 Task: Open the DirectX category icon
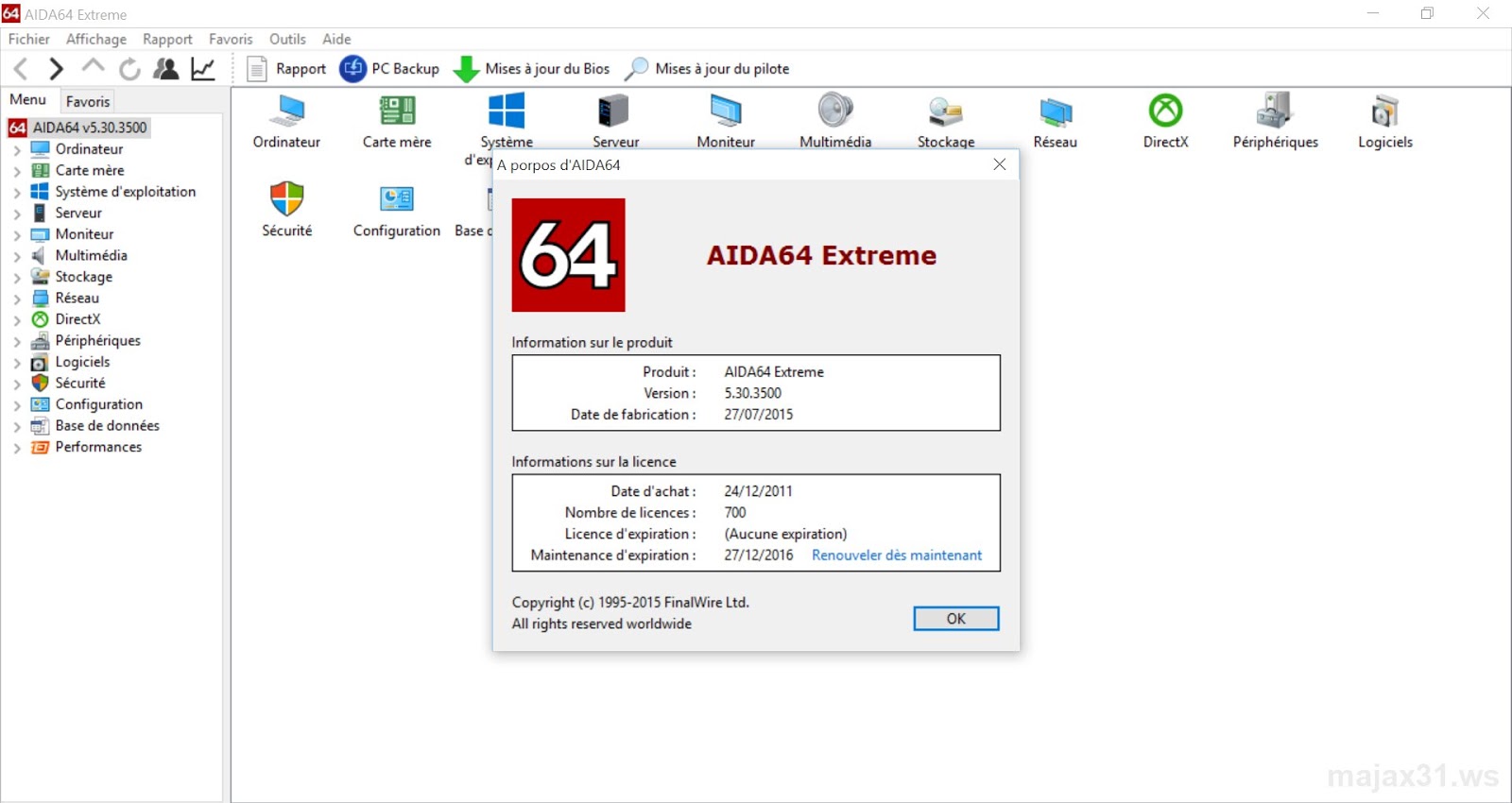click(x=1165, y=121)
